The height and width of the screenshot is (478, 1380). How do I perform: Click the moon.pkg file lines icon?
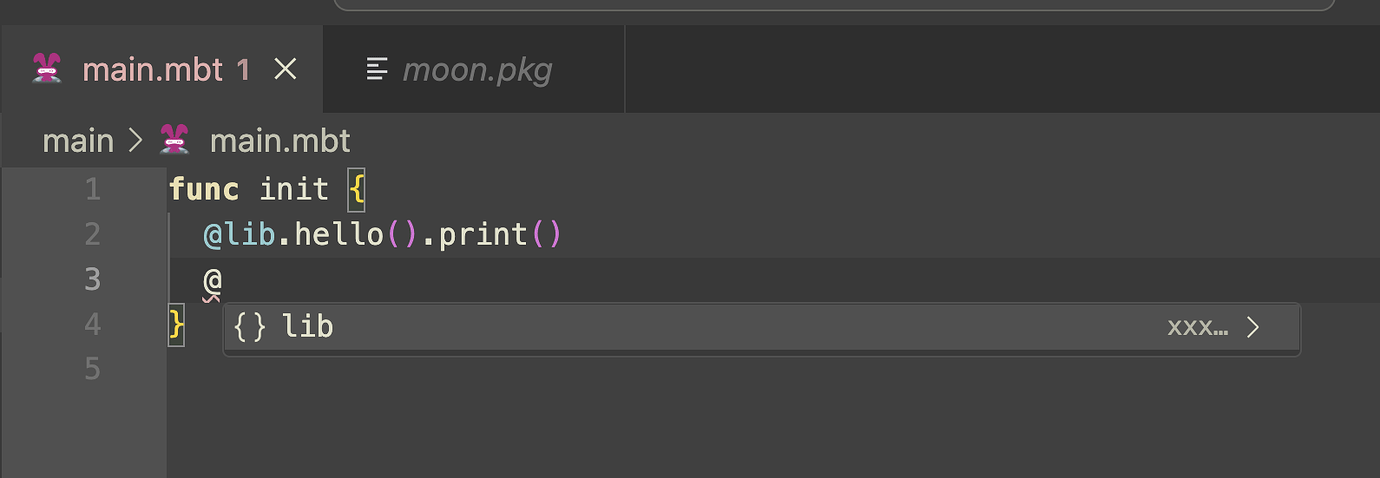click(x=377, y=69)
